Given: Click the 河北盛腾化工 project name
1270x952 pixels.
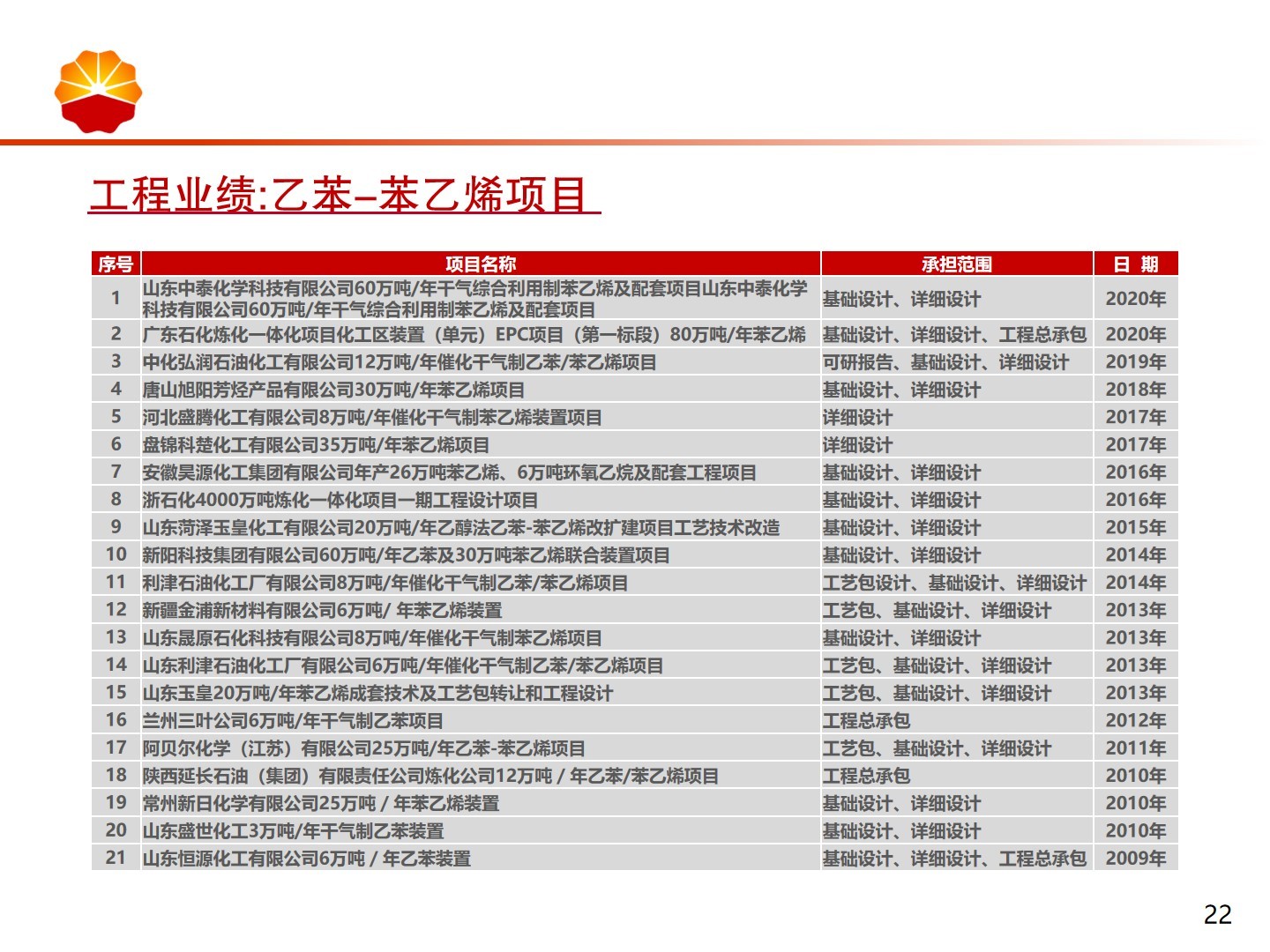Looking at the screenshot, I should [x=372, y=417].
